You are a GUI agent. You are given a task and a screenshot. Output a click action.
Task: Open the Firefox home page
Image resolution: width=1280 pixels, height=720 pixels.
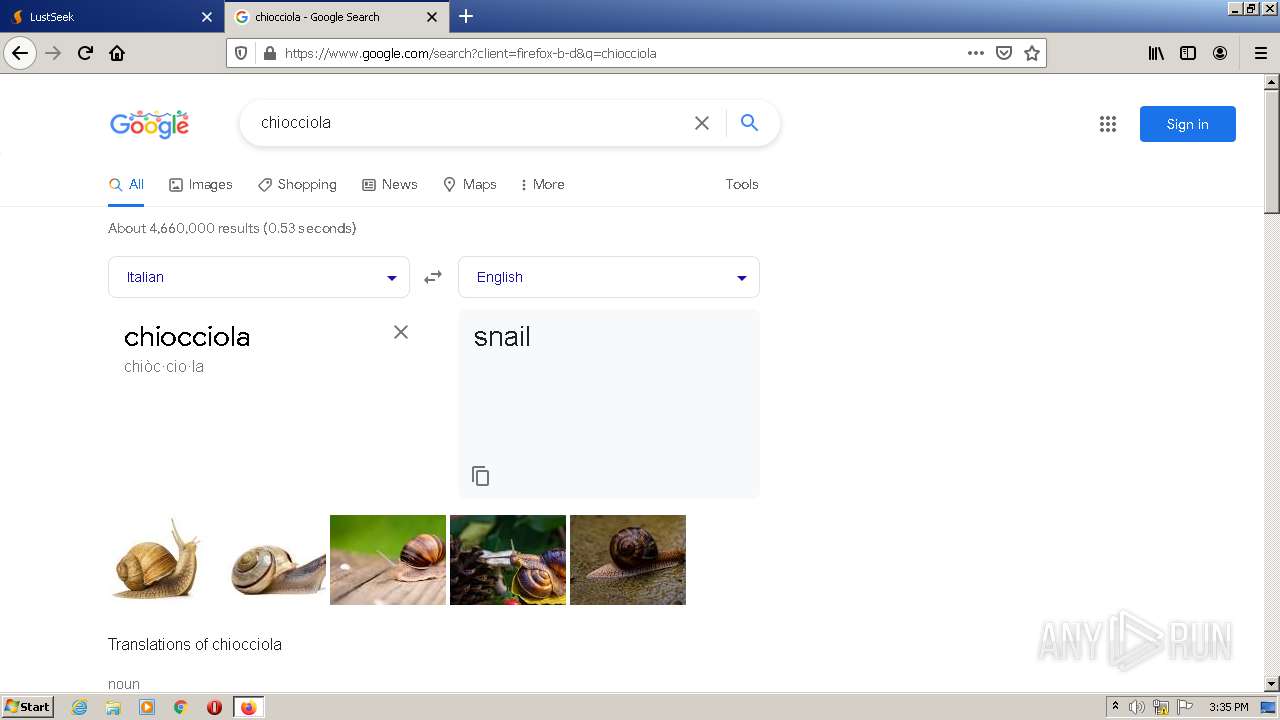pyautogui.click(x=117, y=53)
